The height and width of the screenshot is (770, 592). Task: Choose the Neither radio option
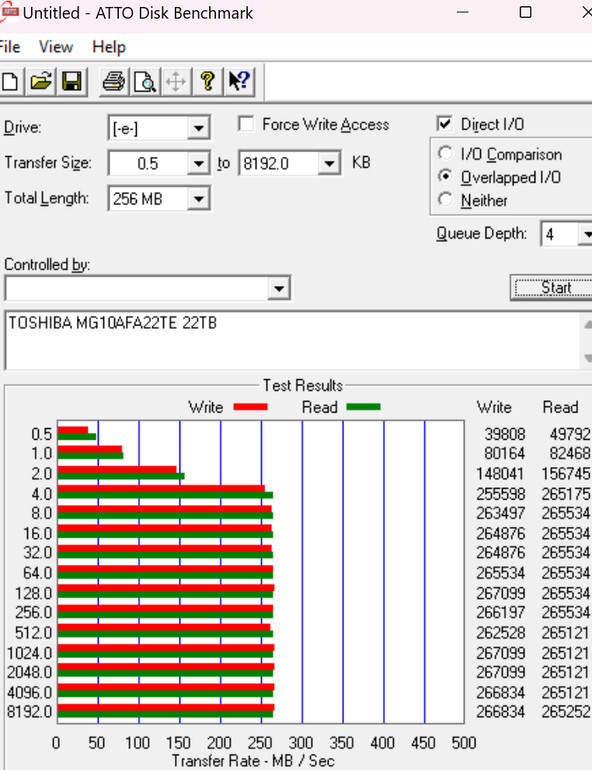445,200
